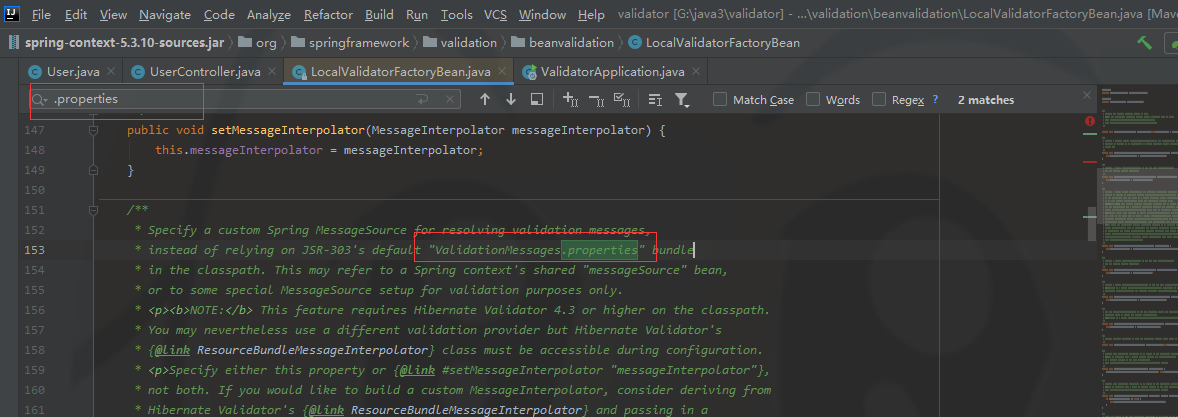
Task: Close the ValidatorApplication.java tab
Action: [696, 72]
